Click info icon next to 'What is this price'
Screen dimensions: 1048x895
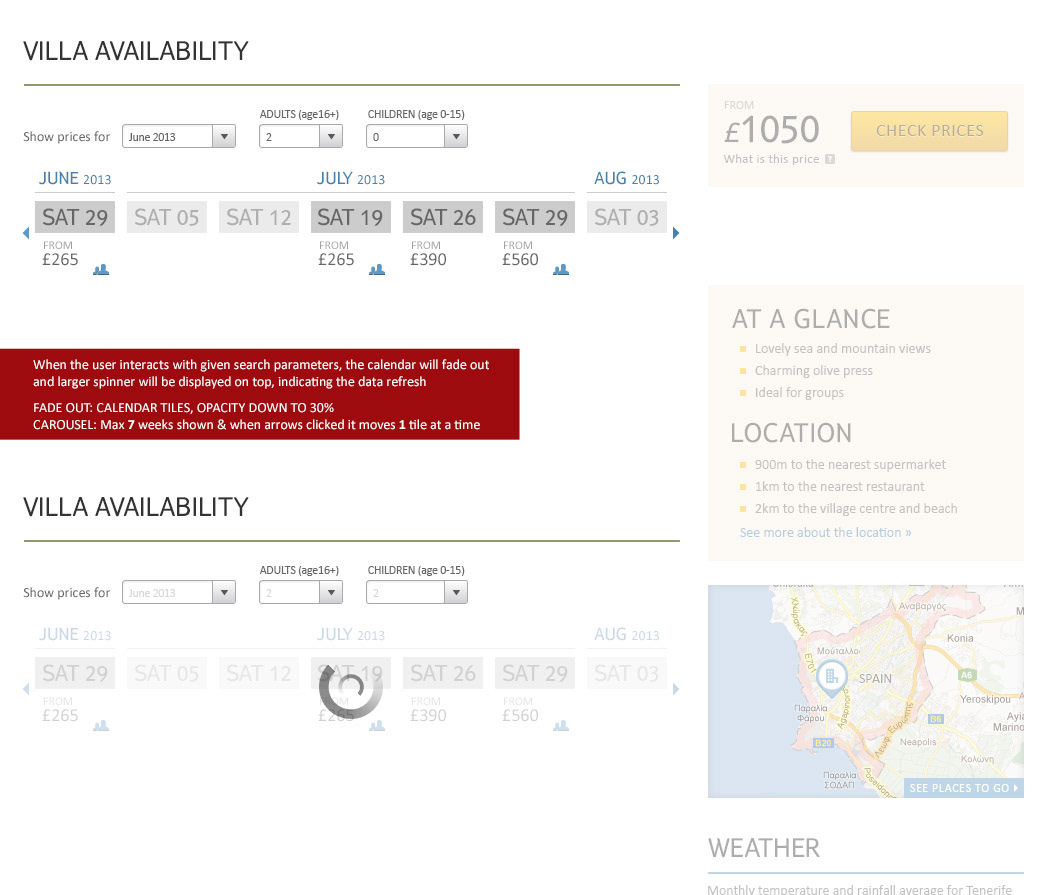tap(830, 159)
